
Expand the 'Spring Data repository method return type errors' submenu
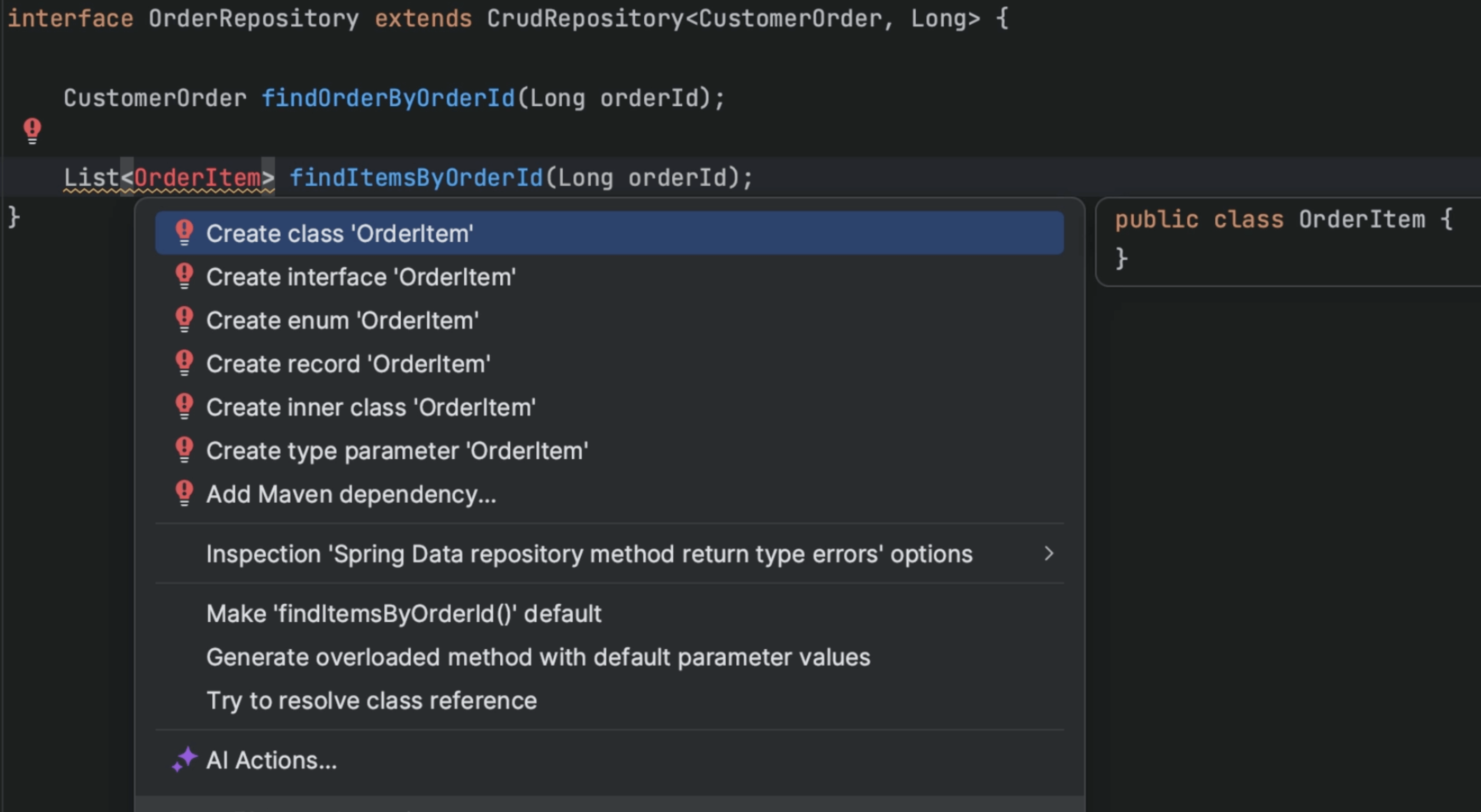1050,553
